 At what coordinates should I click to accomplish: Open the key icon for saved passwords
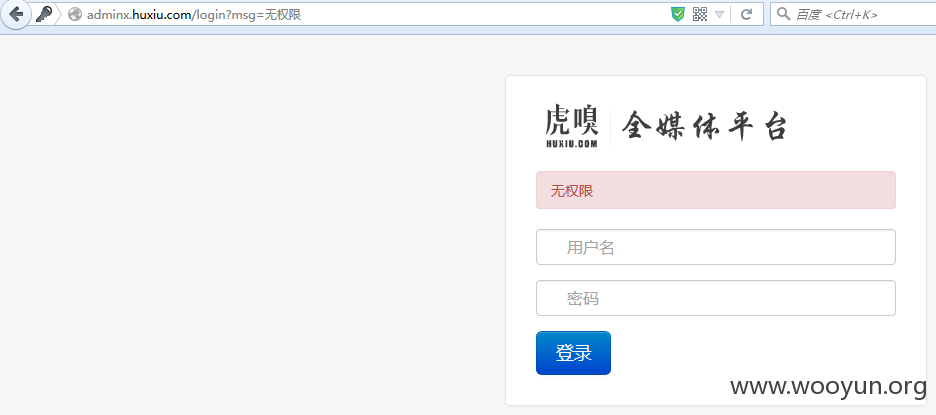(44, 14)
